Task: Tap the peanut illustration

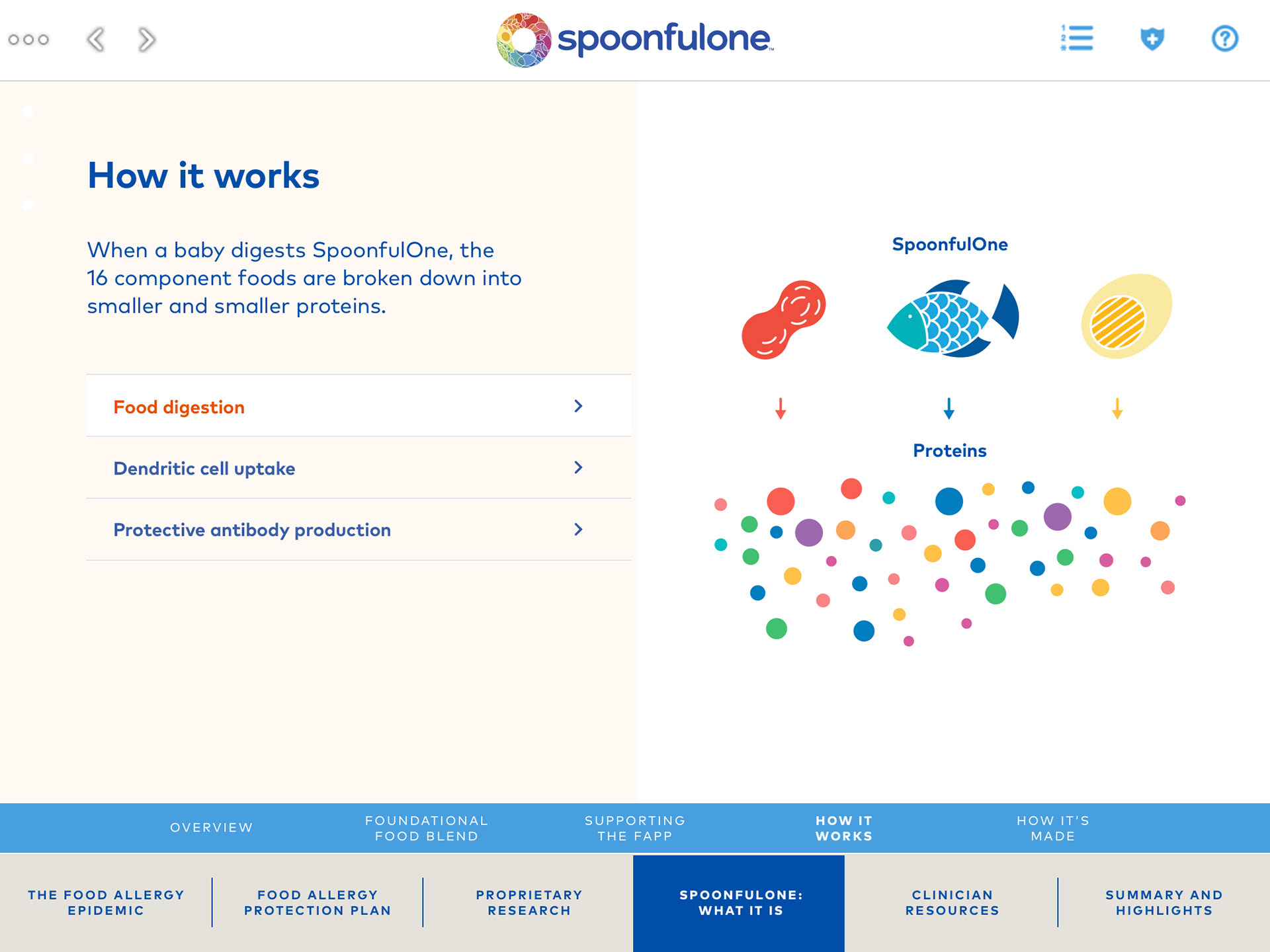Action: click(x=783, y=320)
